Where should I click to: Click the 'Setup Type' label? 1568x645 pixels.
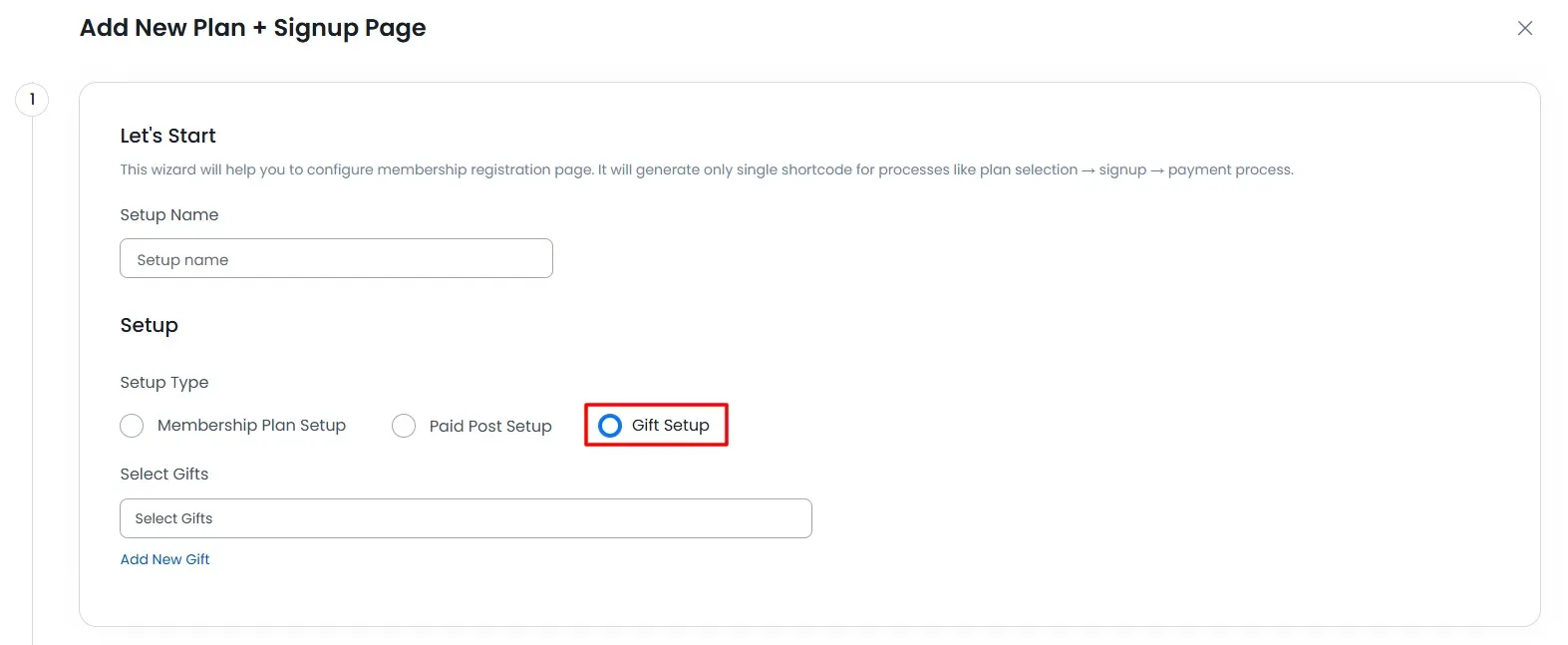(164, 383)
